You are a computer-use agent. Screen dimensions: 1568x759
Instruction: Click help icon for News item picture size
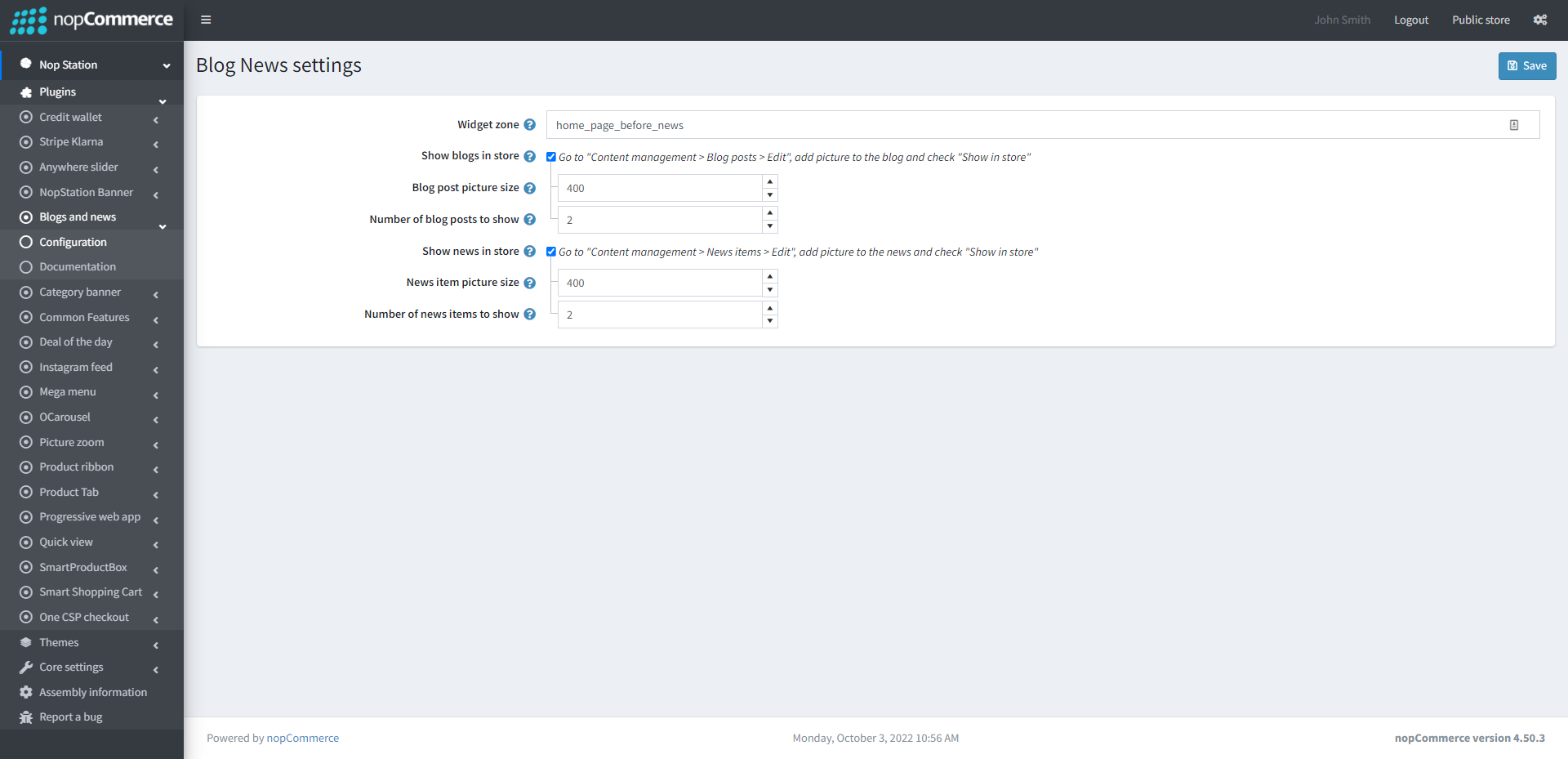[530, 283]
